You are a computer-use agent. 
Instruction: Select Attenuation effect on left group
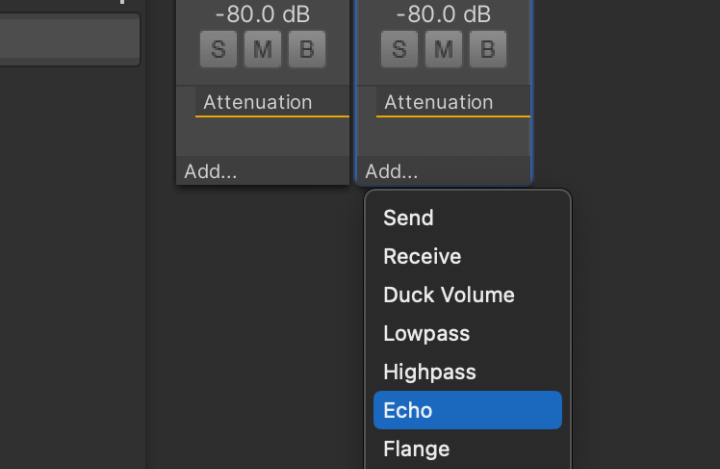point(258,102)
